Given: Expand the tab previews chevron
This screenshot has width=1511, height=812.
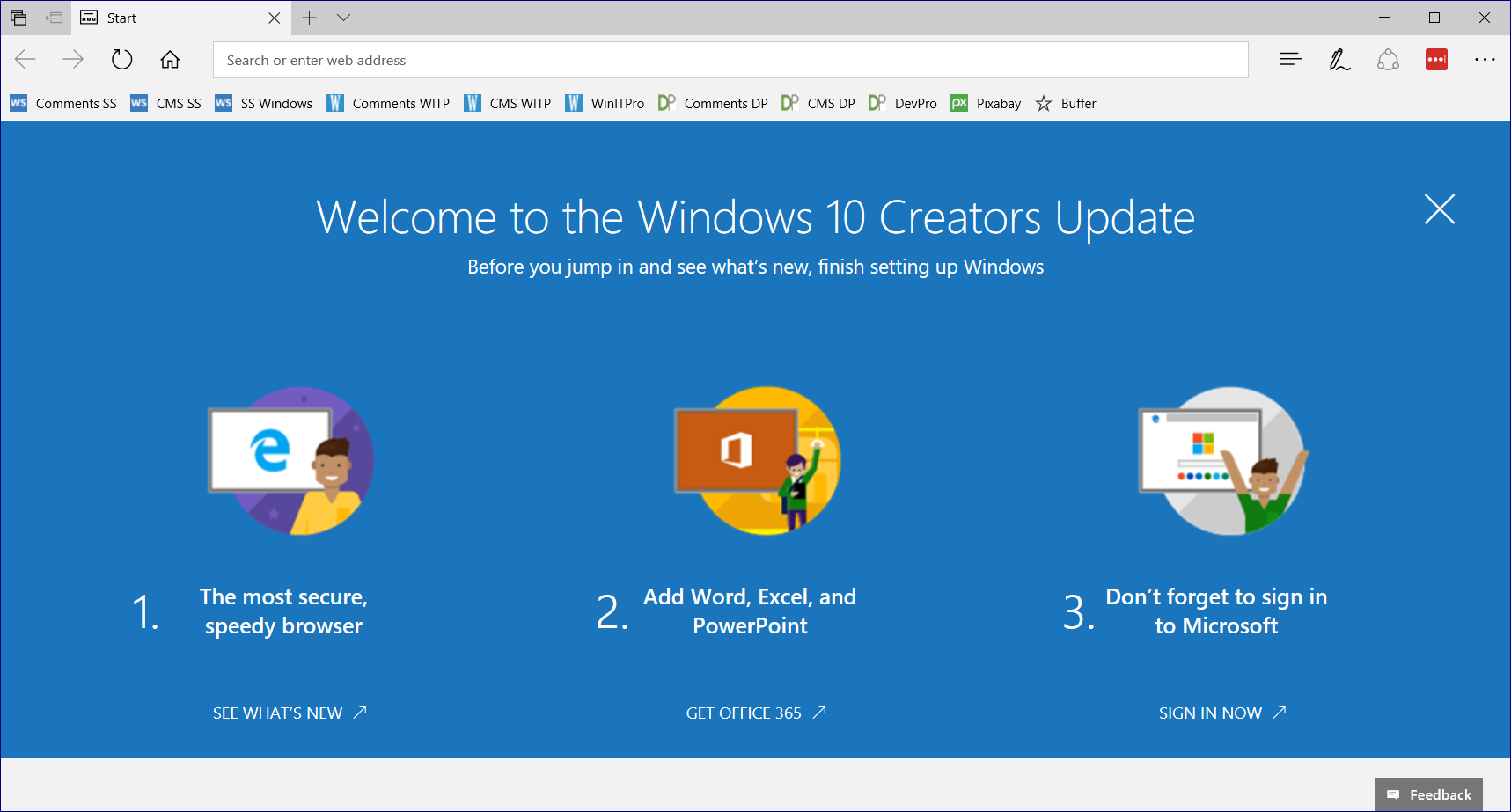Looking at the screenshot, I should coord(344,18).
